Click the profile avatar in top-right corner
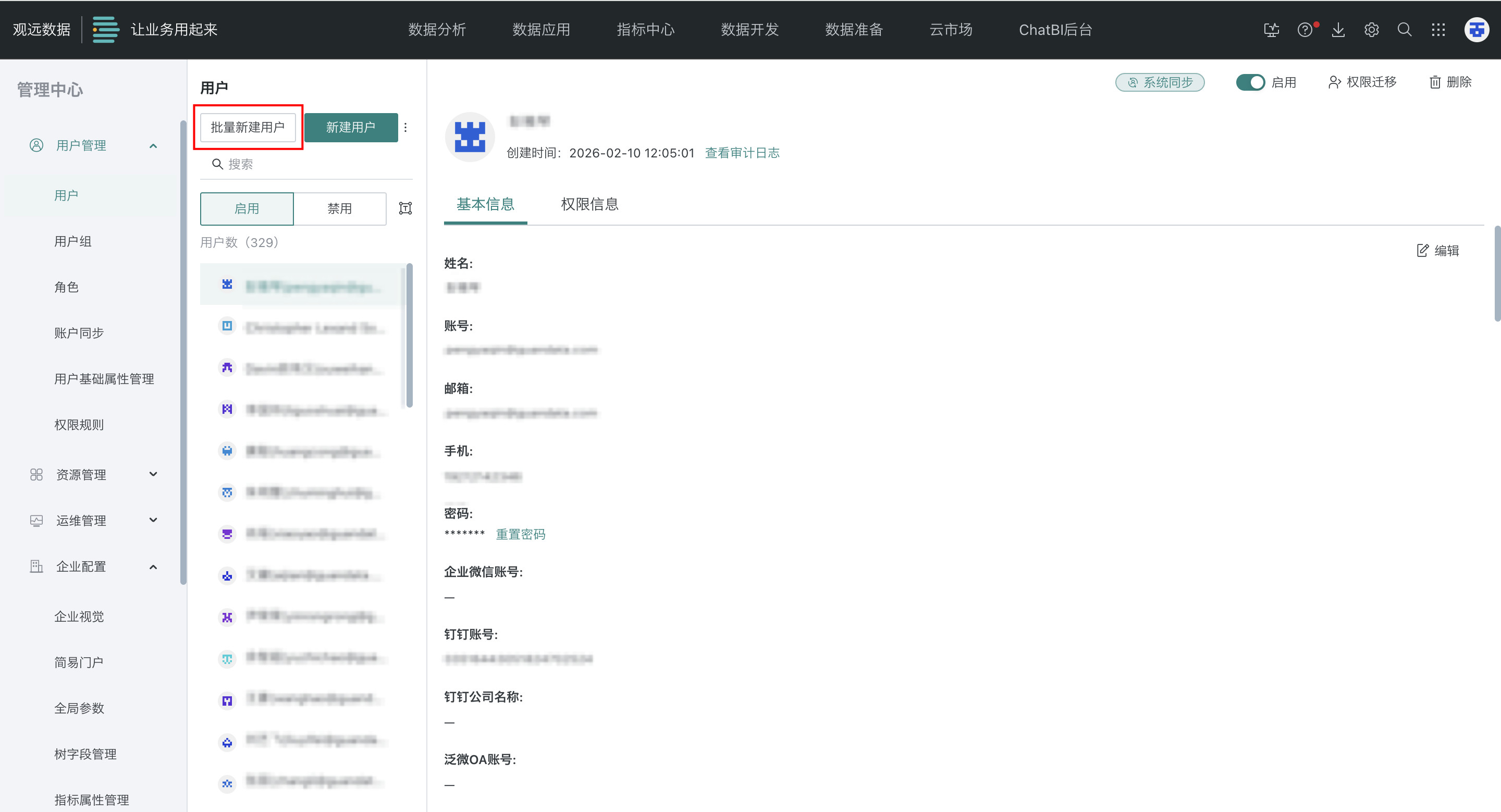Viewport: 1501px width, 812px height. click(1476, 30)
